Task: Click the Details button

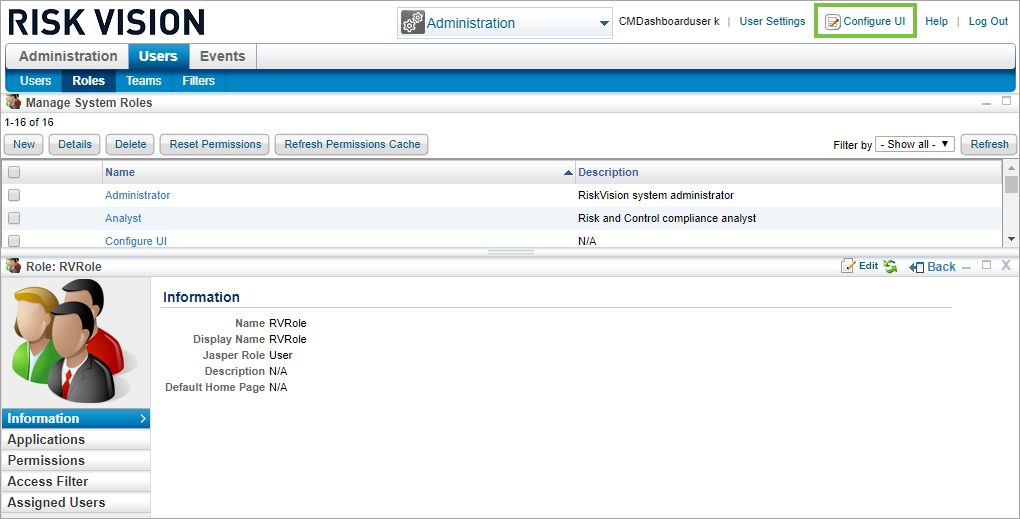Action: pos(75,144)
